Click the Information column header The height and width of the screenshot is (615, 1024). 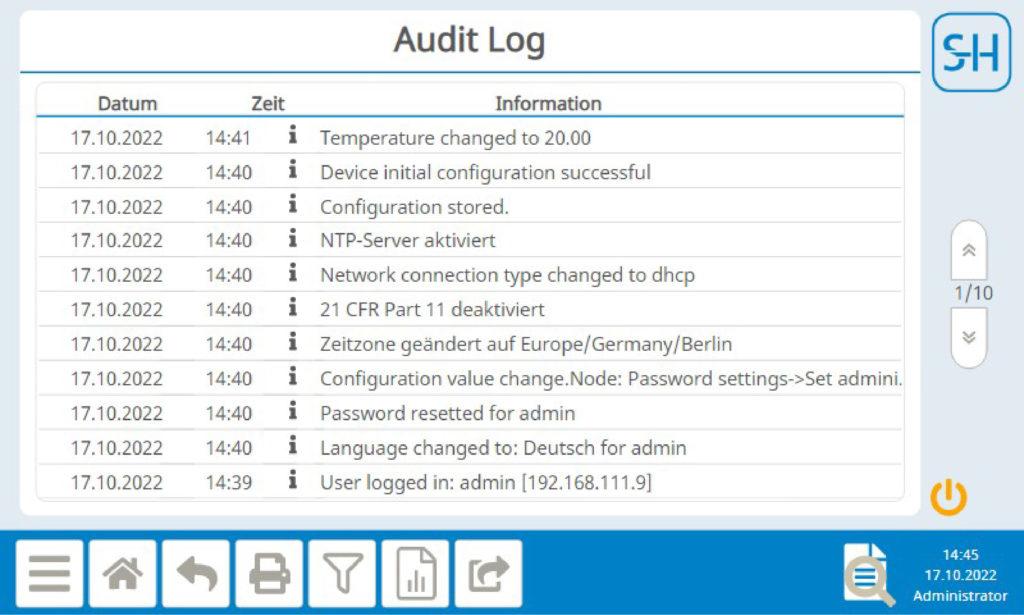point(549,103)
